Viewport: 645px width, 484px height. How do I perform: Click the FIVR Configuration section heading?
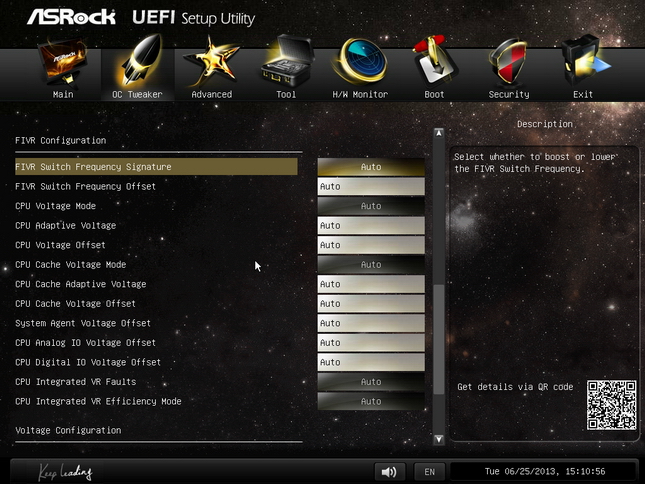pos(61,141)
